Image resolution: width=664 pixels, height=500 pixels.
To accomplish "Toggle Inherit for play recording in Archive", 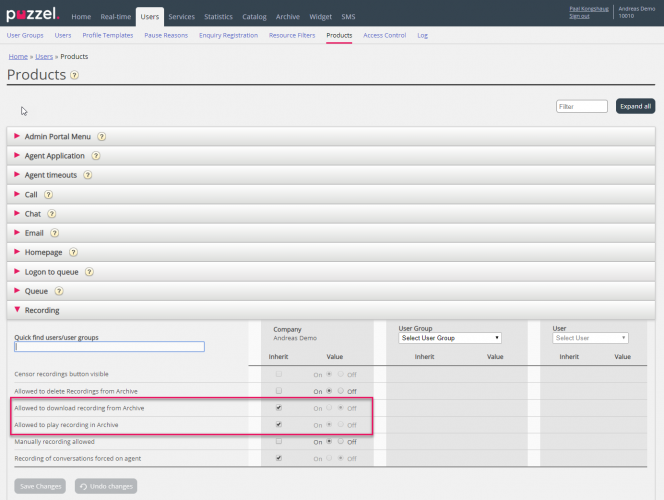I will [x=279, y=424].
